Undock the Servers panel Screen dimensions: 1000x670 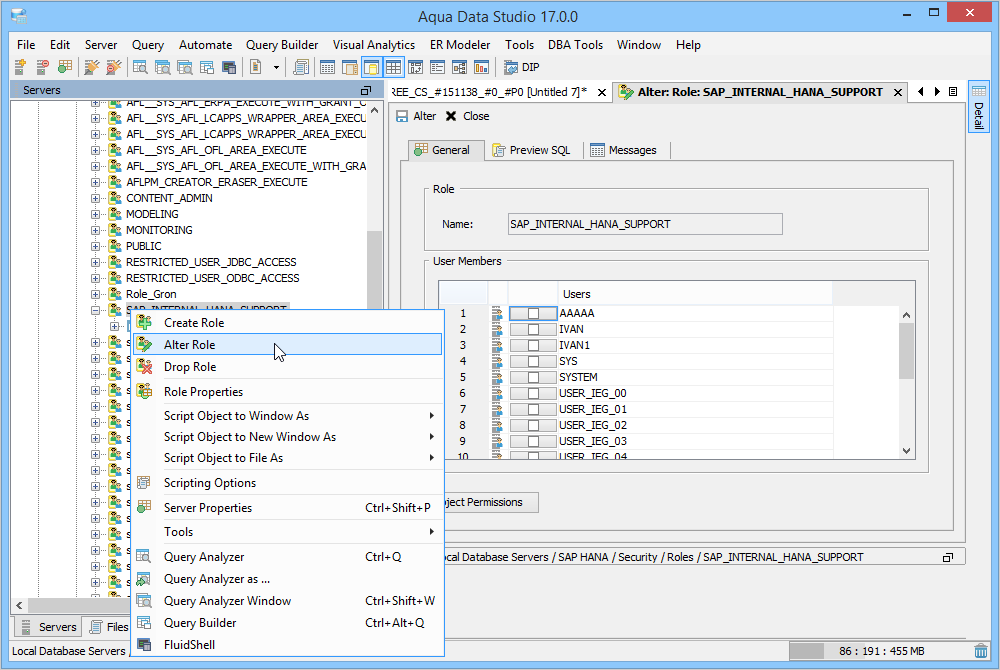[366, 91]
